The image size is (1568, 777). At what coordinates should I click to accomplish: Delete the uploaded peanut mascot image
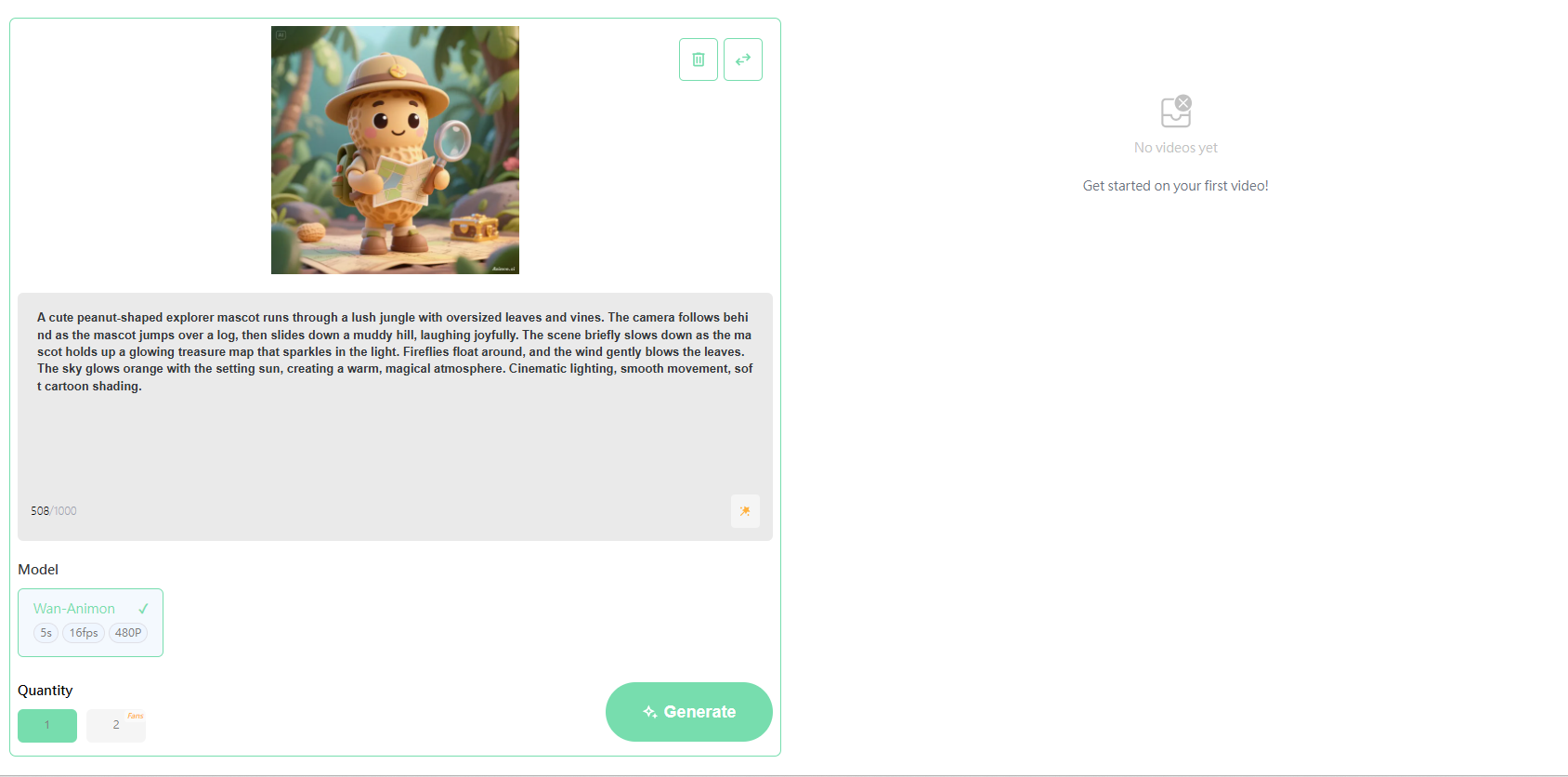699,59
